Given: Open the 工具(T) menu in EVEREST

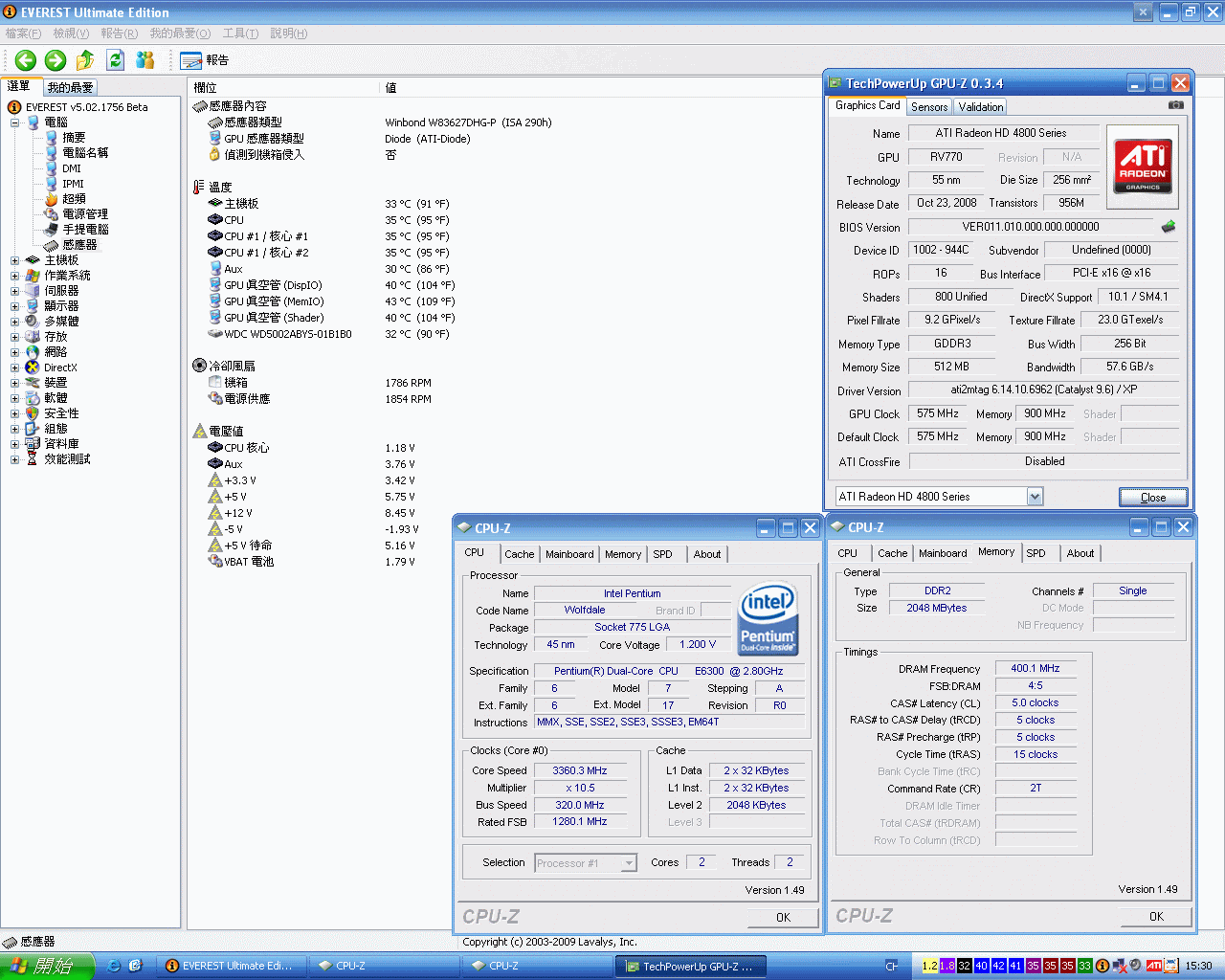Looking at the screenshot, I should [240, 33].
